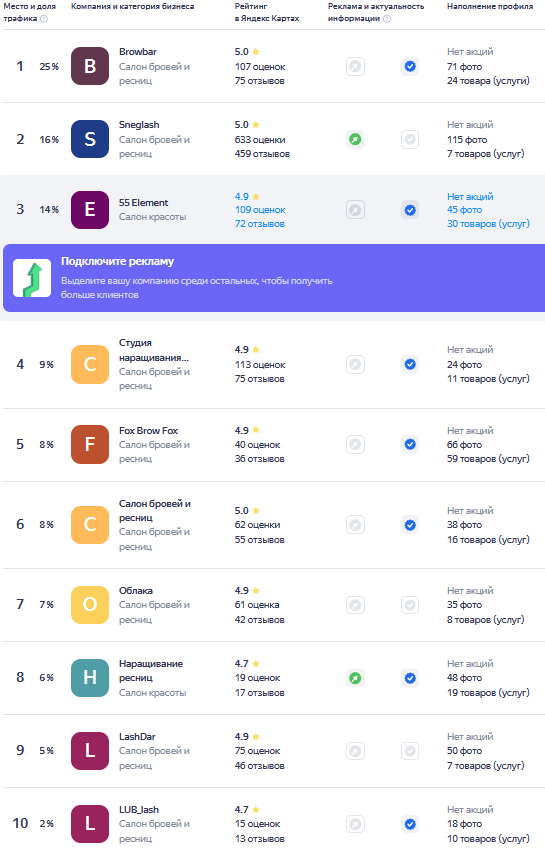545x859 pixels.
Task: Click 55 Element's blue verified checkmark
Action: 410,210
